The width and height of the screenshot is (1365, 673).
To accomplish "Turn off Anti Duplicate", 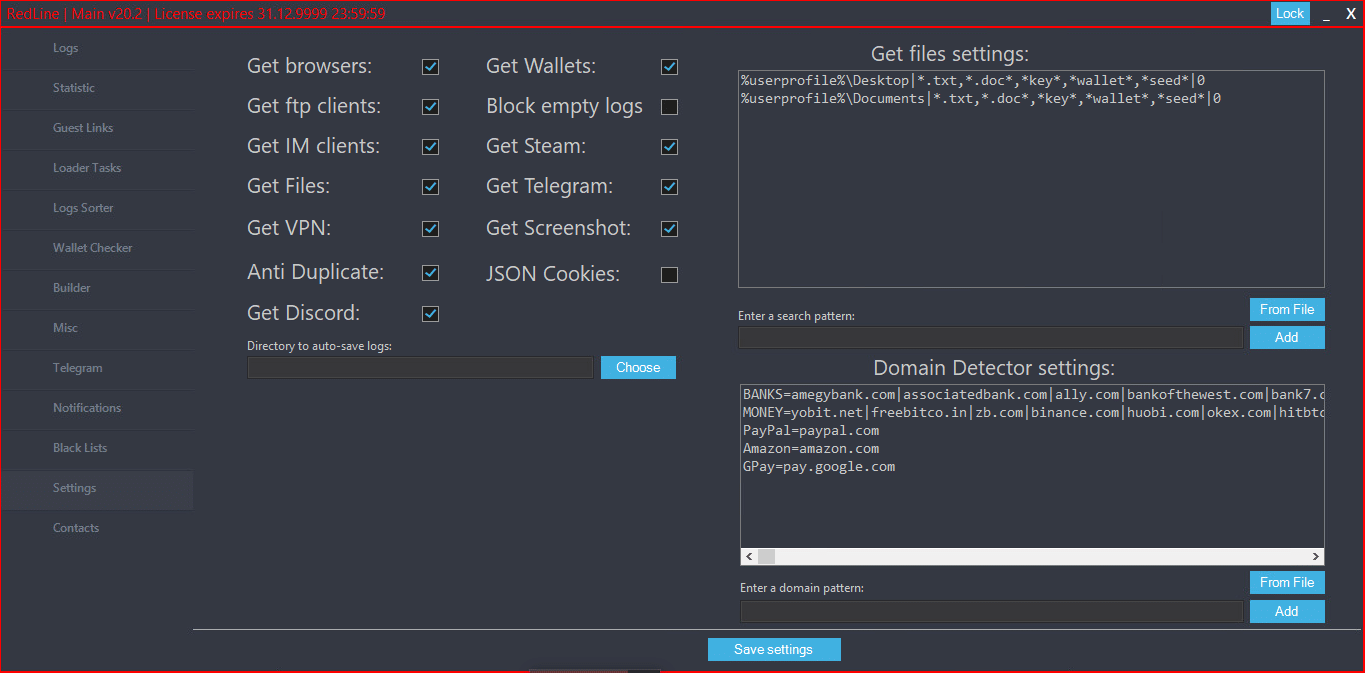I will 430,273.
